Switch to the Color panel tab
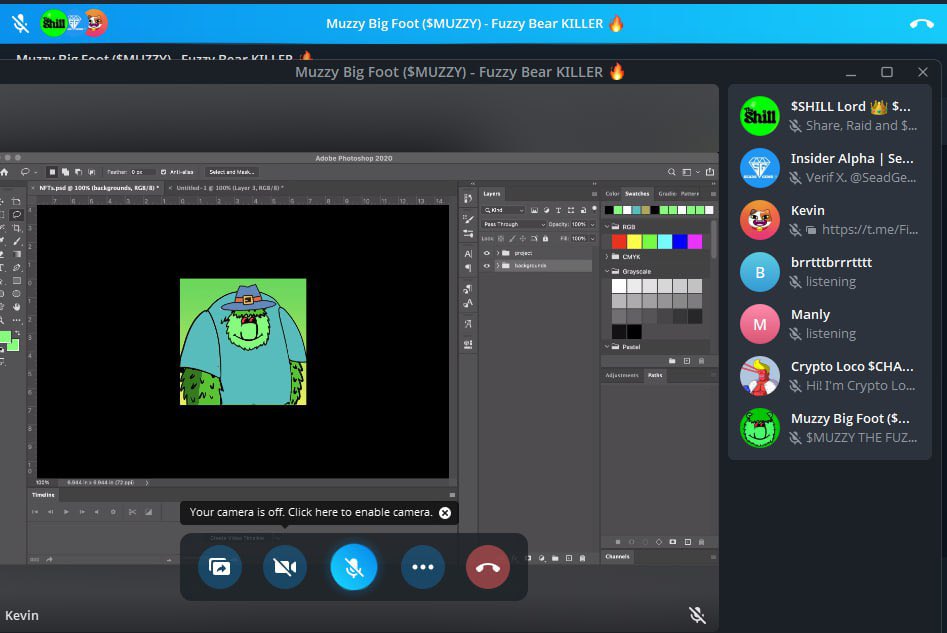This screenshot has width=947, height=633. pyautogui.click(x=612, y=194)
